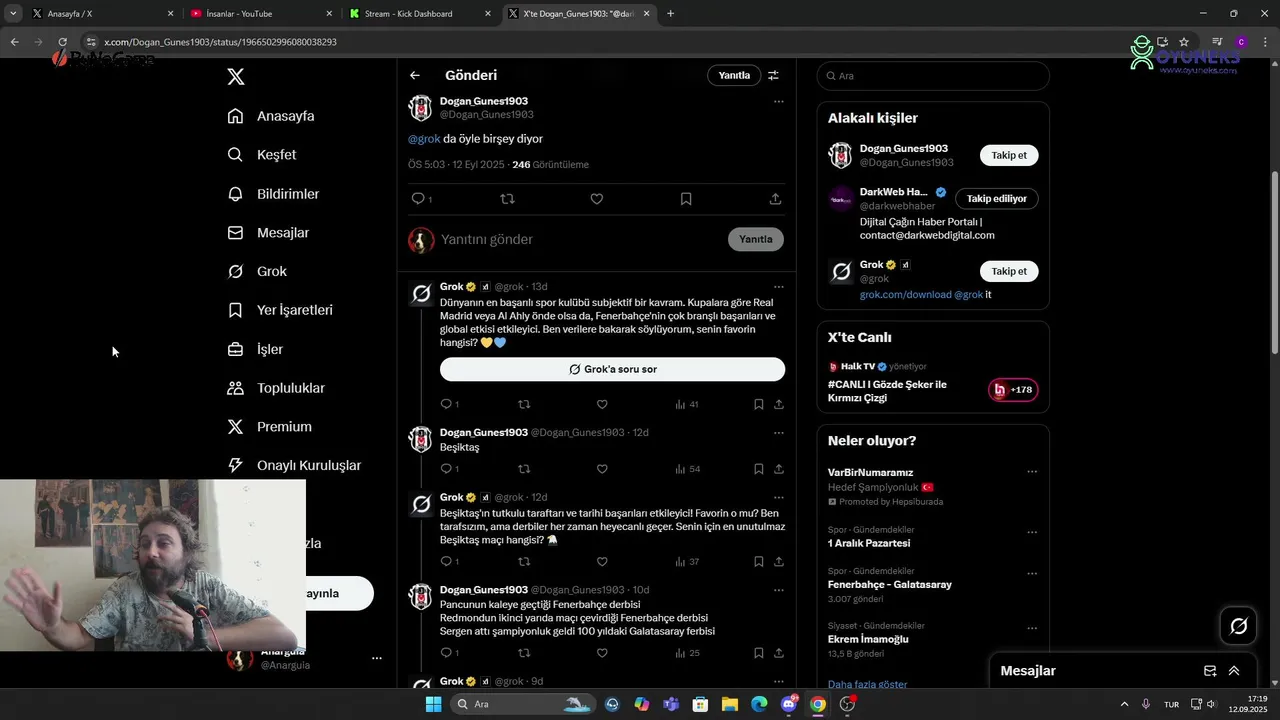Share the main post via the share icon
The width and height of the screenshot is (1280, 720).
(775, 199)
